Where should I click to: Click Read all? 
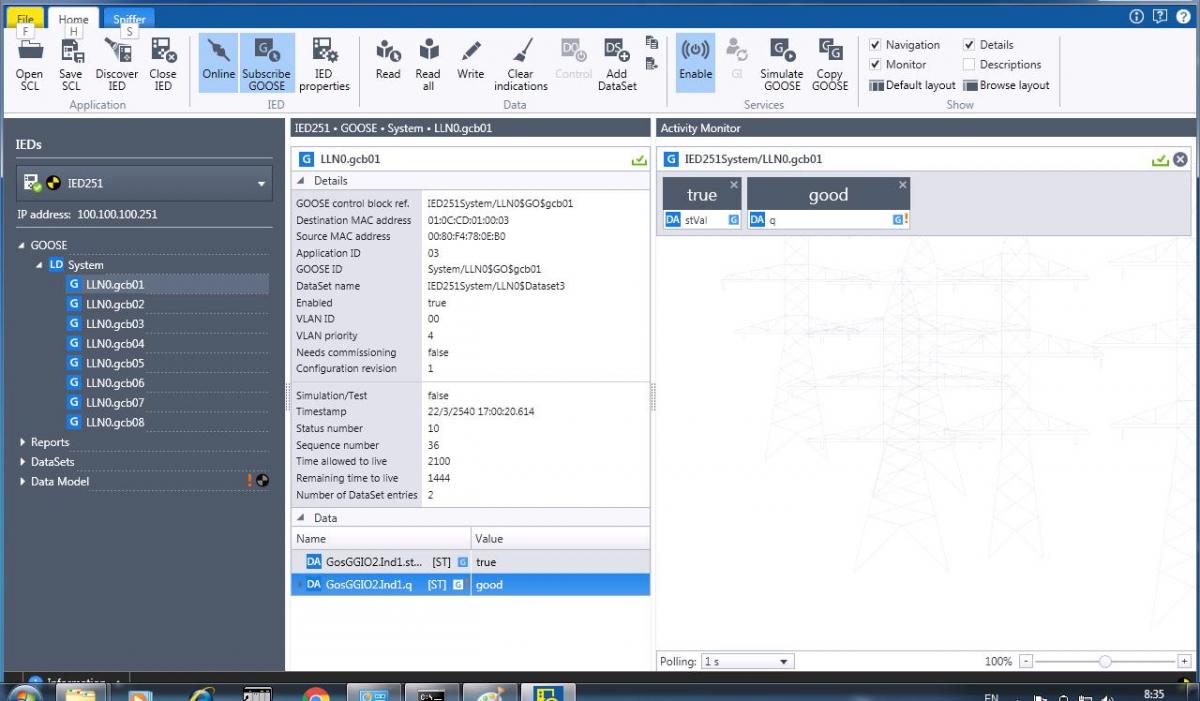[x=428, y=64]
